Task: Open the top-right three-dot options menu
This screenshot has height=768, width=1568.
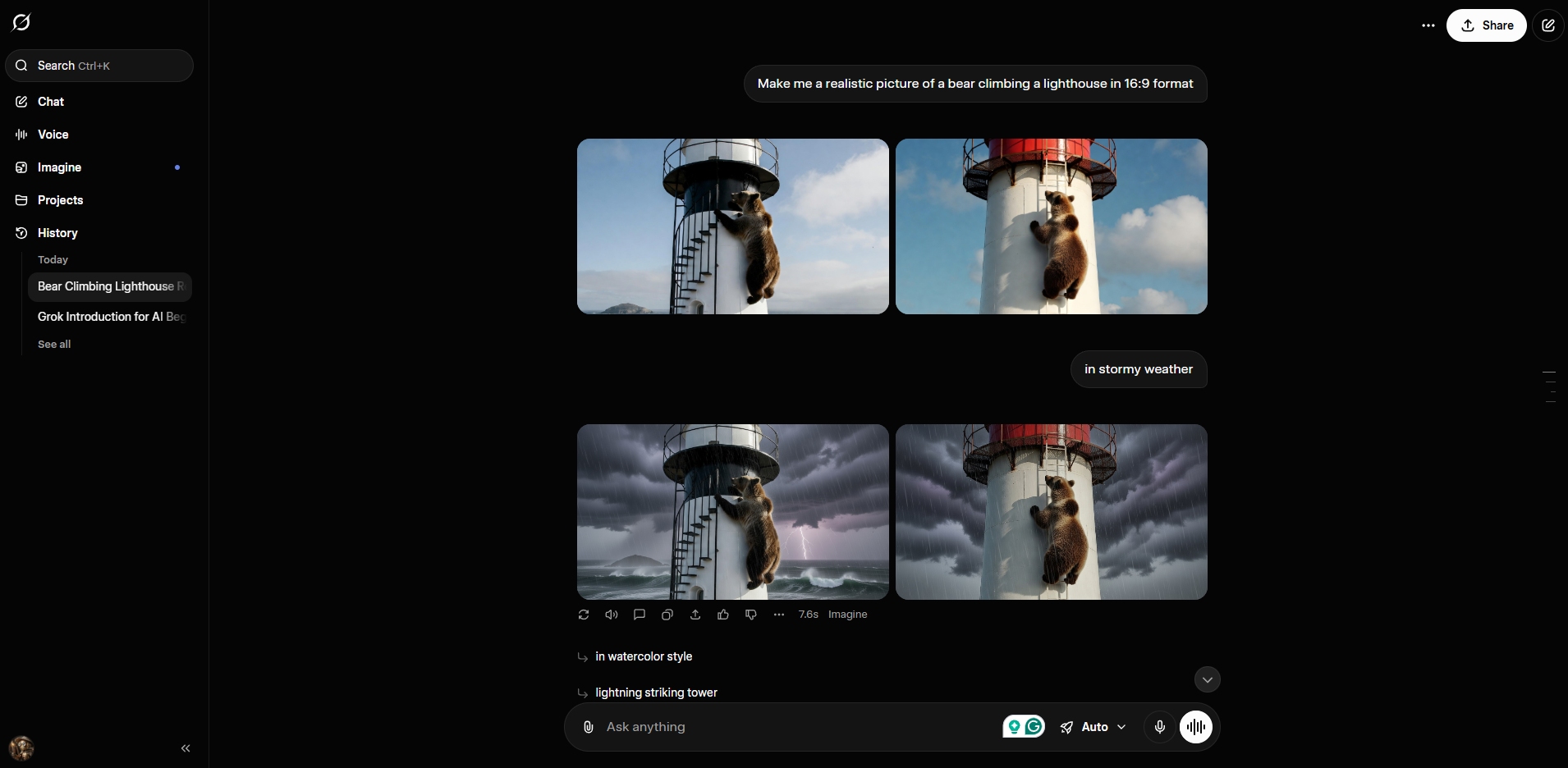Action: [x=1428, y=25]
